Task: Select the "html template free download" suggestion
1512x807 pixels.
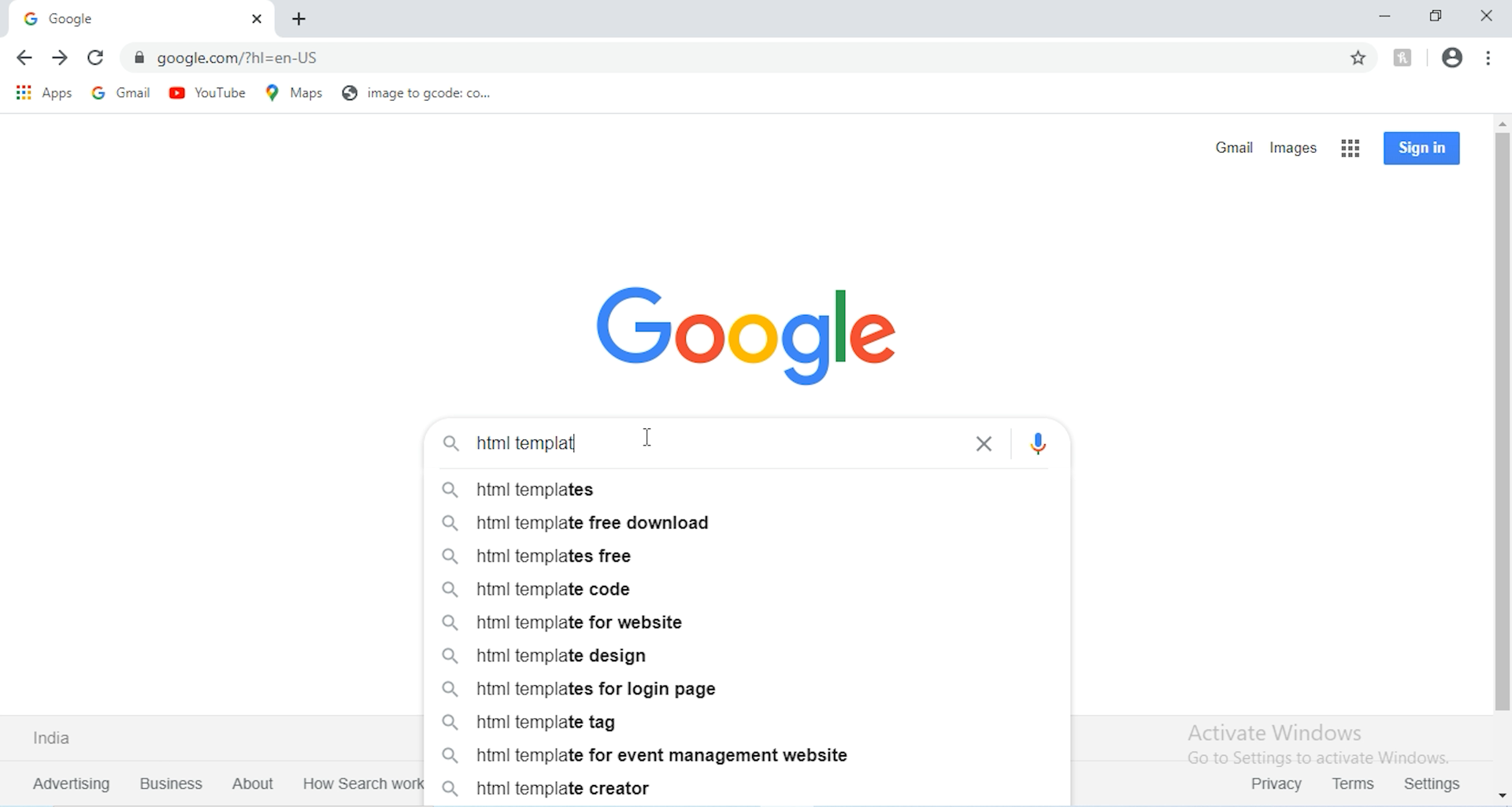Action: (592, 524)
